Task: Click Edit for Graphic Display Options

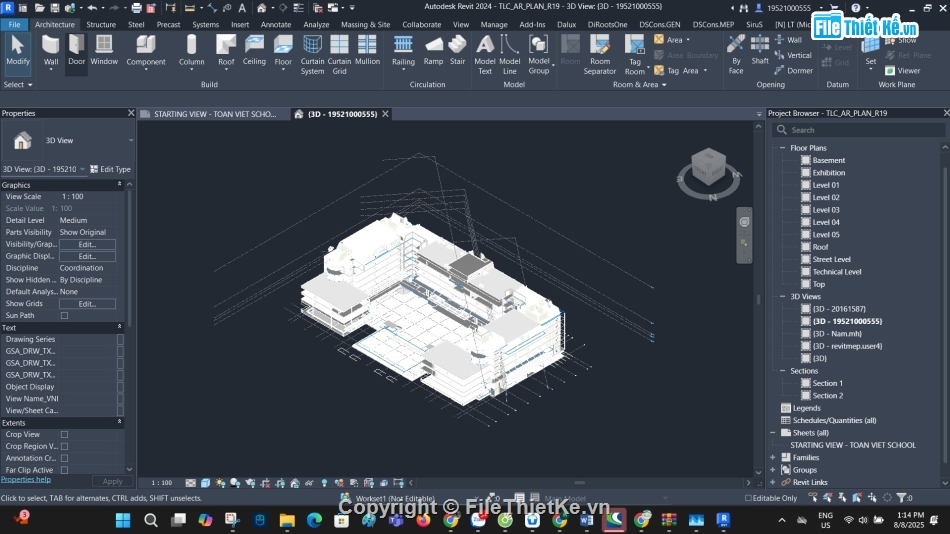Action: pyautogui.click(x=87, y=256)
